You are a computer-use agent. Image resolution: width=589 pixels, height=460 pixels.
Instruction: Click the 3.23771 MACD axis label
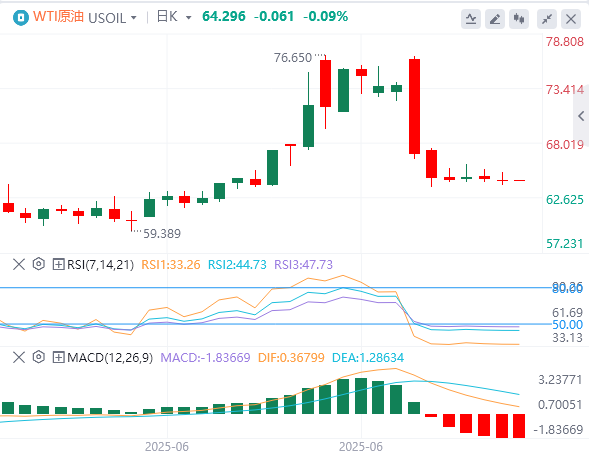[x=560, y=380]
